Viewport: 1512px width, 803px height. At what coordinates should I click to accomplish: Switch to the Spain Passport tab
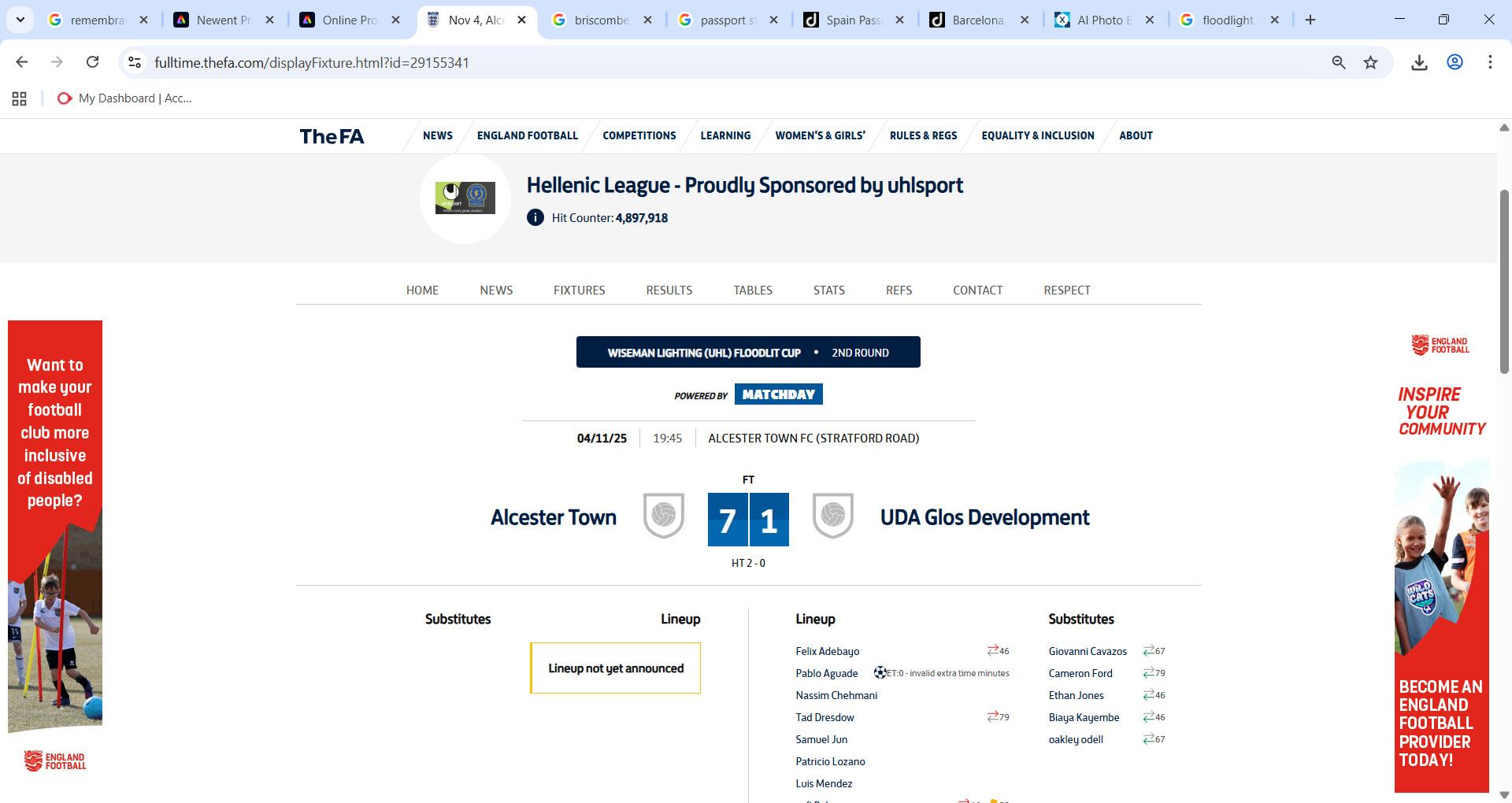[854, 20]
